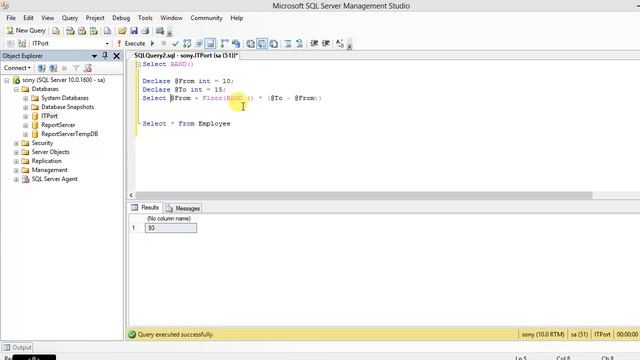The height and width of the screenshot is (360, 640).
Task: Open a Database Engine Query
Action: [56, 31]
